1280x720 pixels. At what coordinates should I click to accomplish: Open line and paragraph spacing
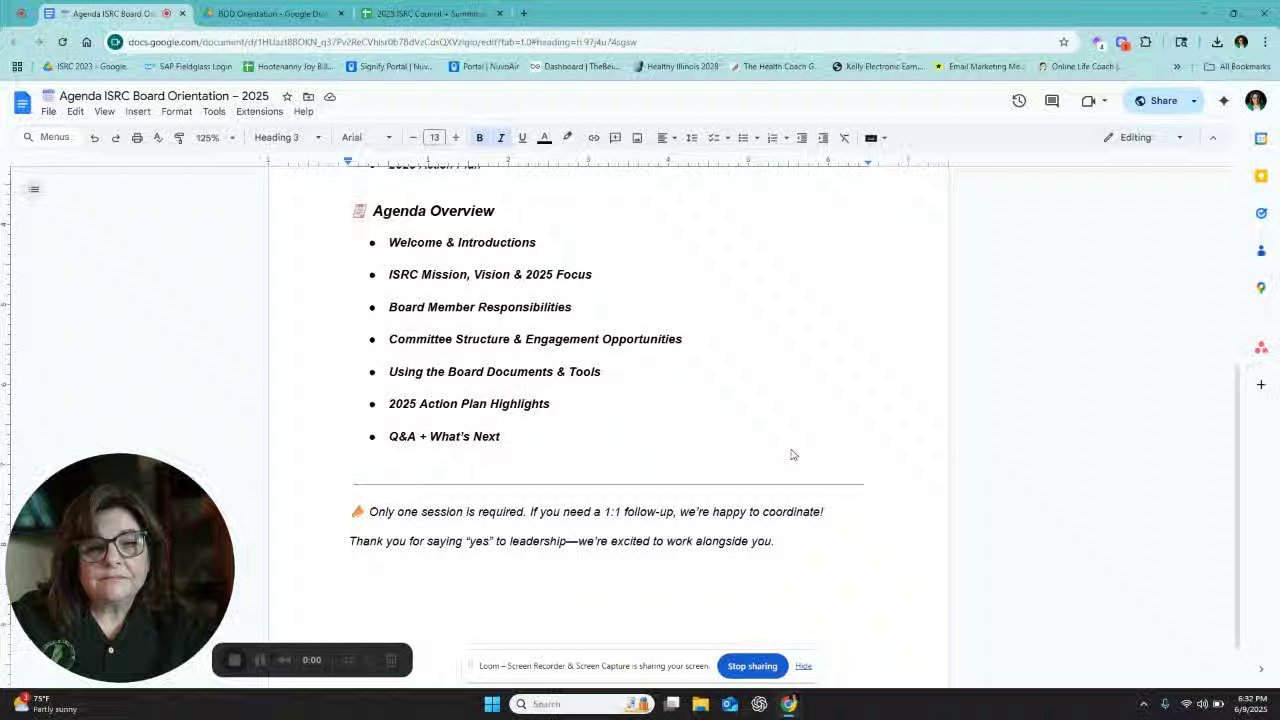(x=691, y=138)
